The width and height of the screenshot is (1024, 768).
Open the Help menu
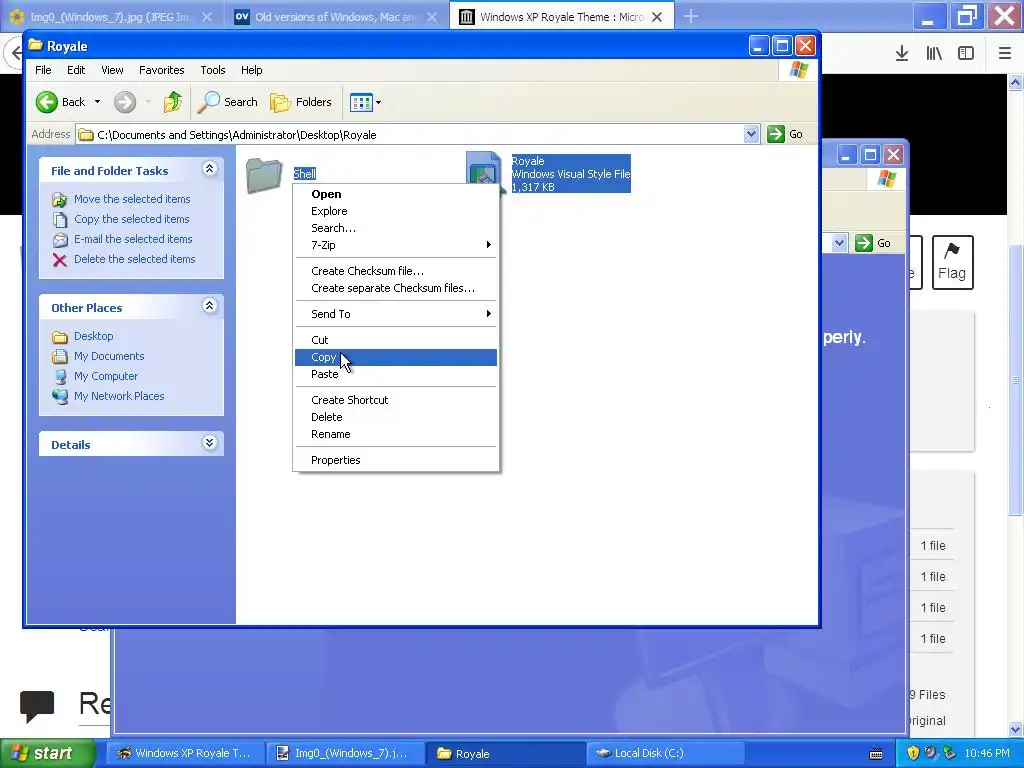tap(251, 70)
